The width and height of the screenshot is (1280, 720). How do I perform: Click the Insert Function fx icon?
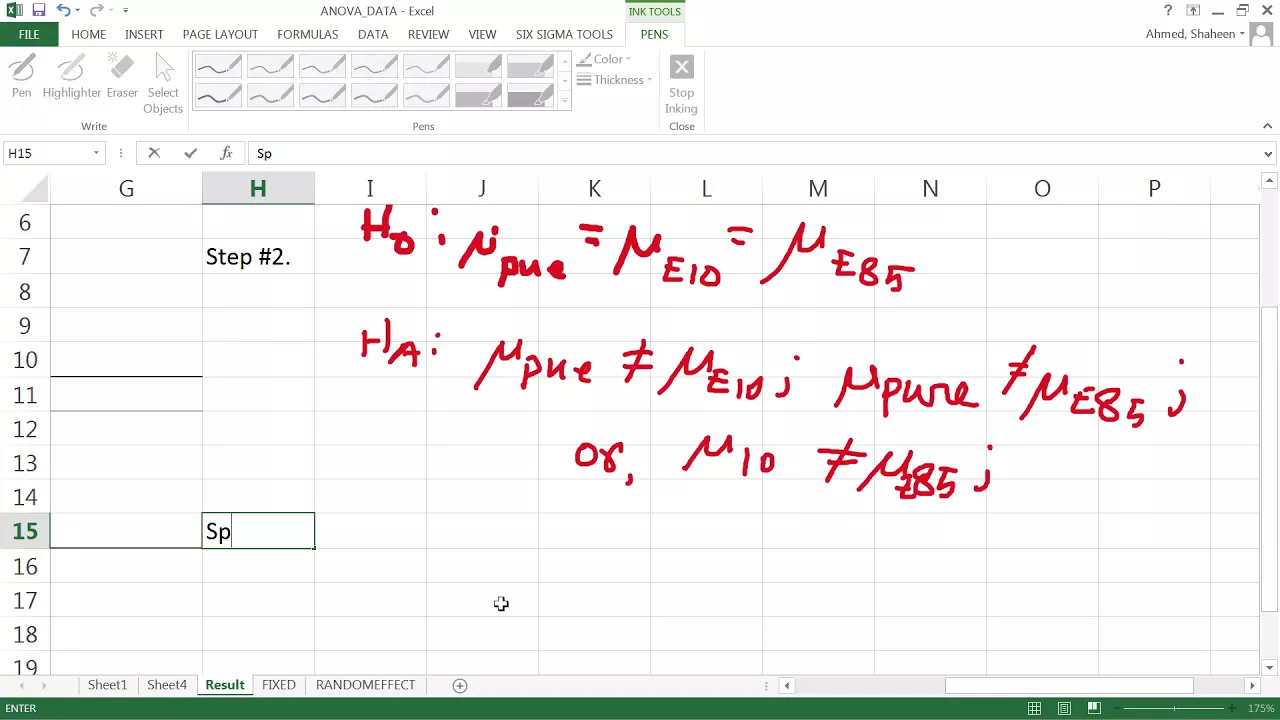click(227, 153)
